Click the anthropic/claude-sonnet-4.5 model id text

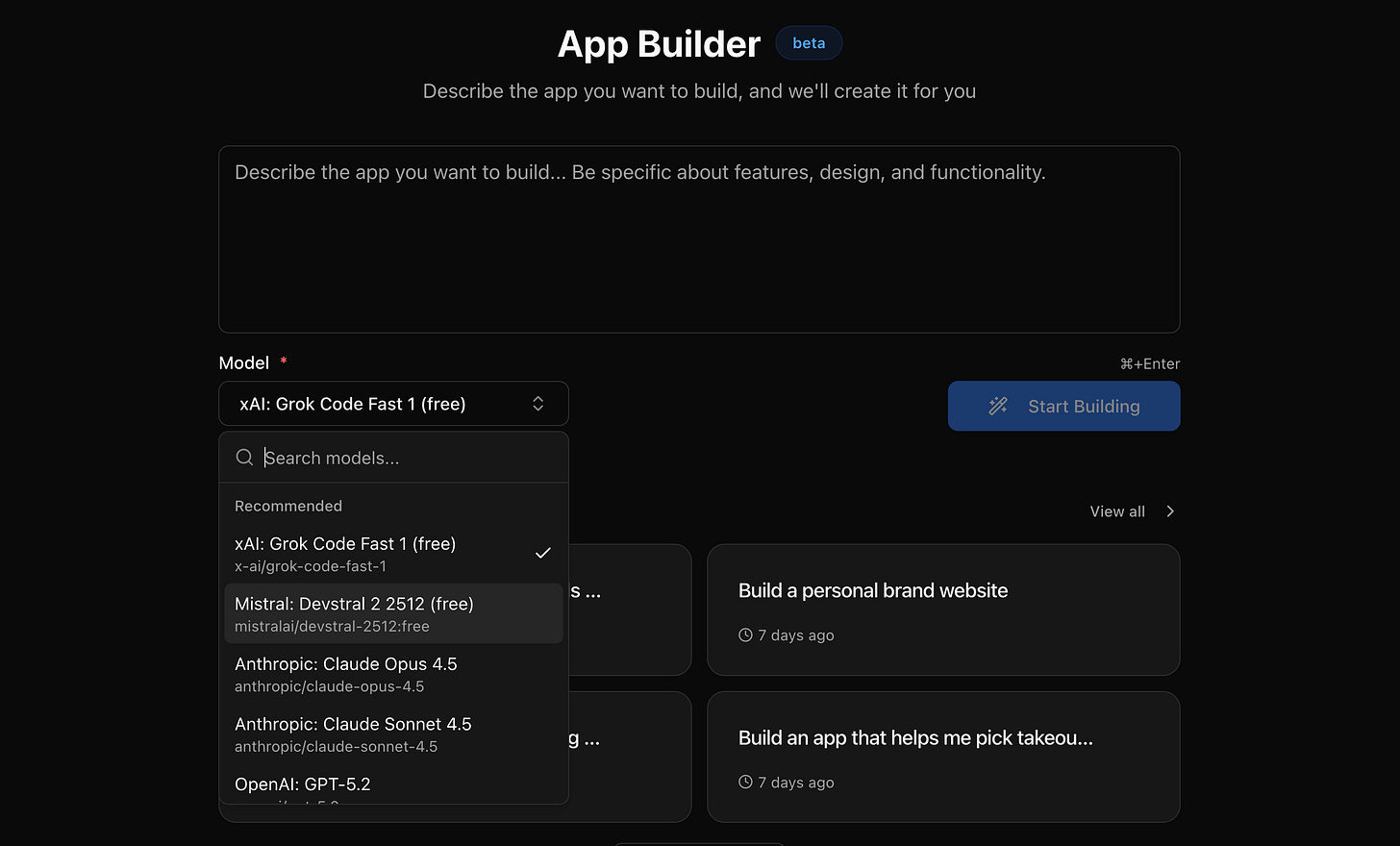pos(336,746)
